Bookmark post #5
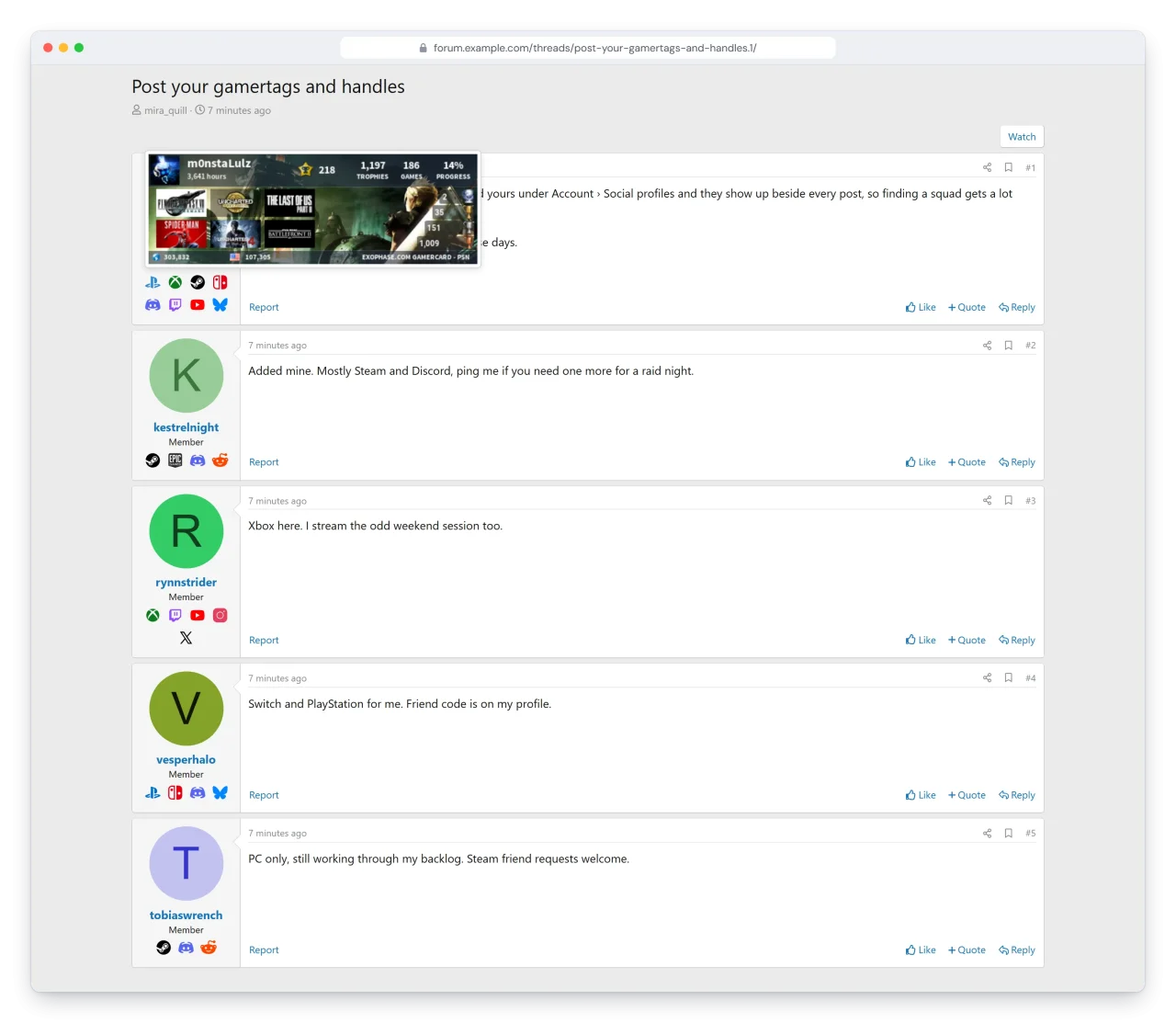This screenshot has width=1176, height=1023. tap(1008, 834)
